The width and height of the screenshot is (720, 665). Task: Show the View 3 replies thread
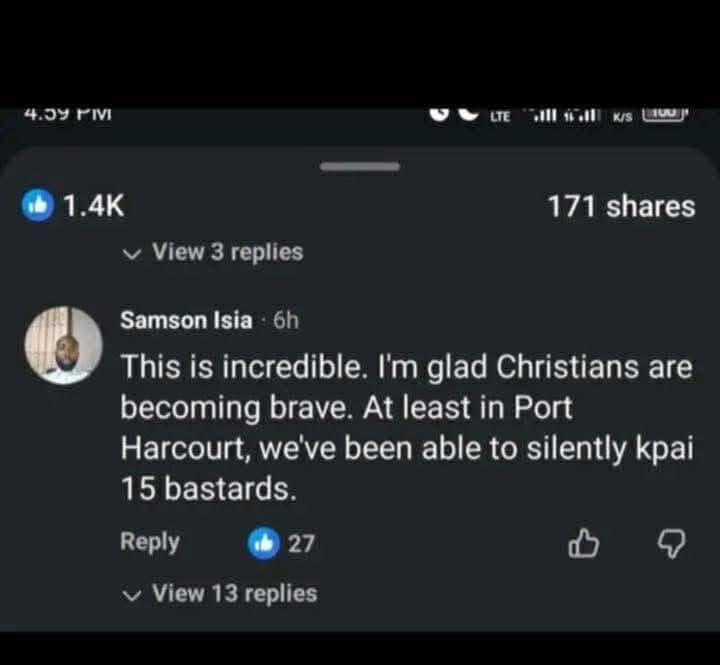click(227, 252)
